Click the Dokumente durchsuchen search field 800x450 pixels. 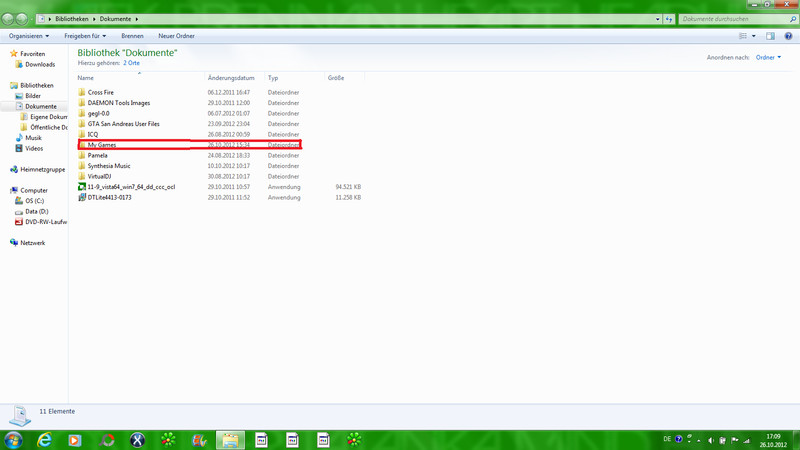(733, 19)
